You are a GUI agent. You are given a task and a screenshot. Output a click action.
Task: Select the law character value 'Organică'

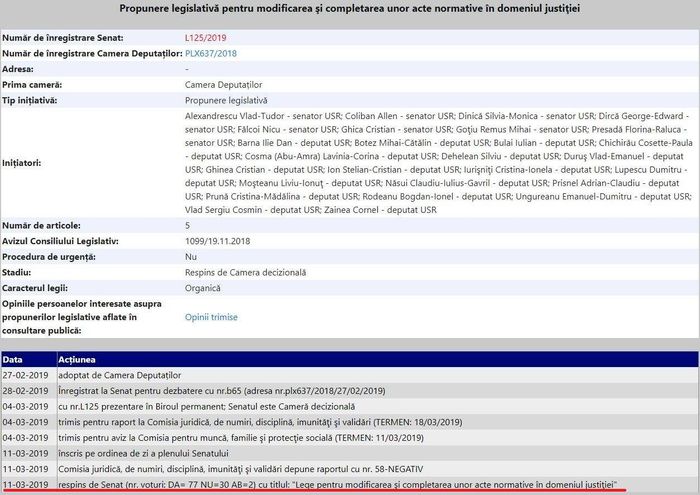click(203, 288)
